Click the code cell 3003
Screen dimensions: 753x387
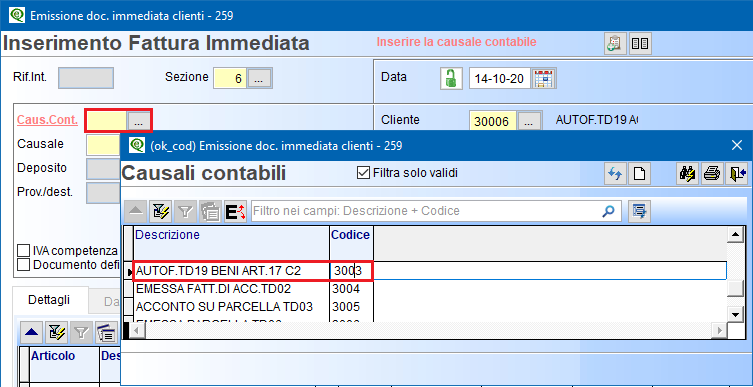(x=352, y=271)
